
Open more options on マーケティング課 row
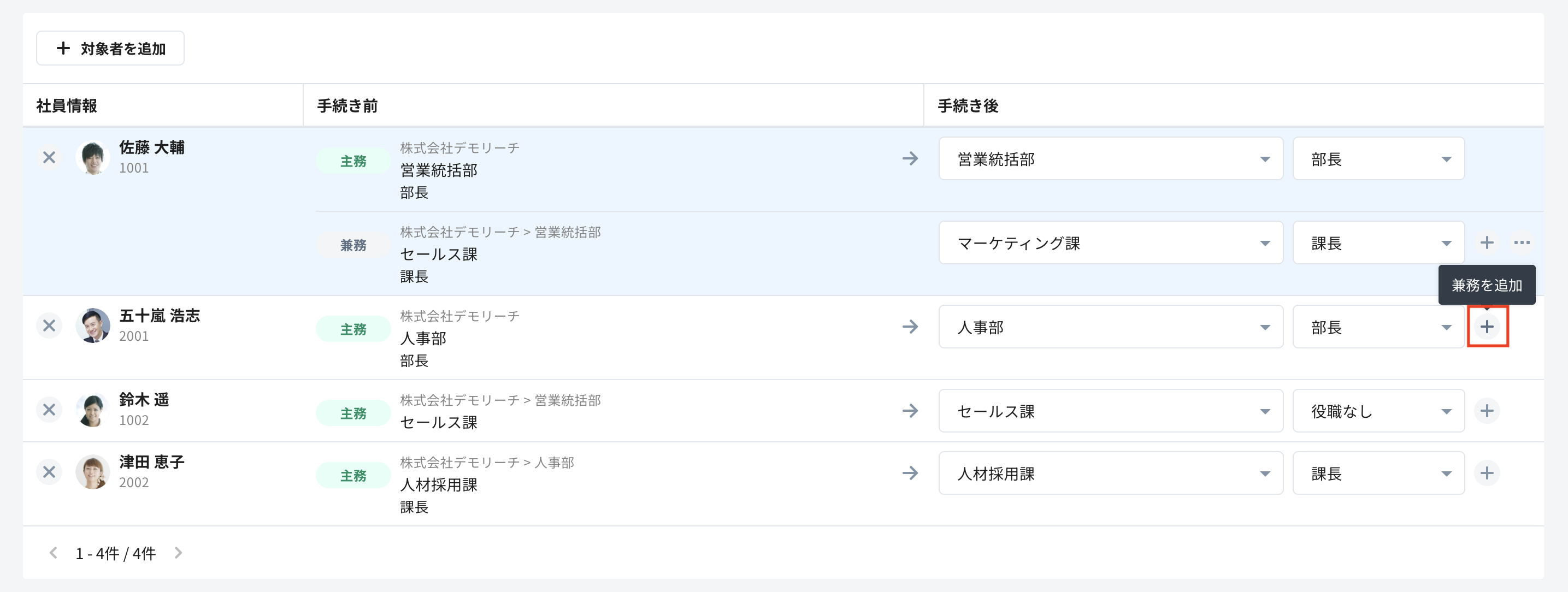(x=1522, y=243)
